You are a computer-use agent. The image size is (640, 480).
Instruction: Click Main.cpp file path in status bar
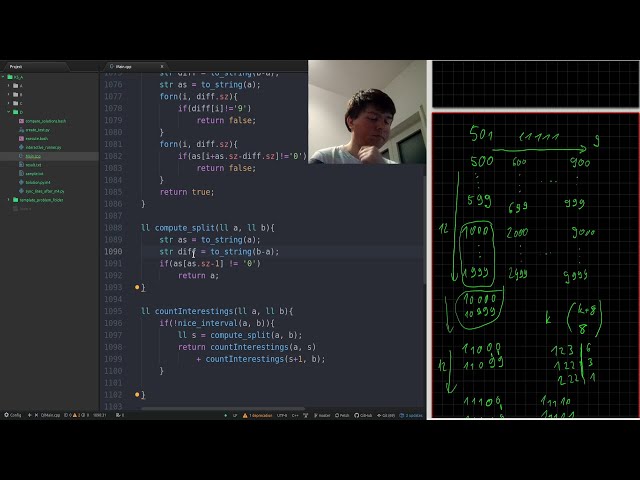click(x=50, y=415)
